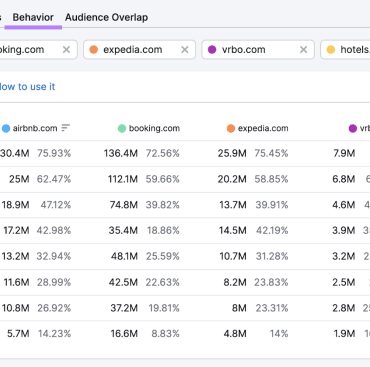This screenshot has height=367, width=370.
Task: Select the 75.45% expedia cell
Action: point(271,153)
